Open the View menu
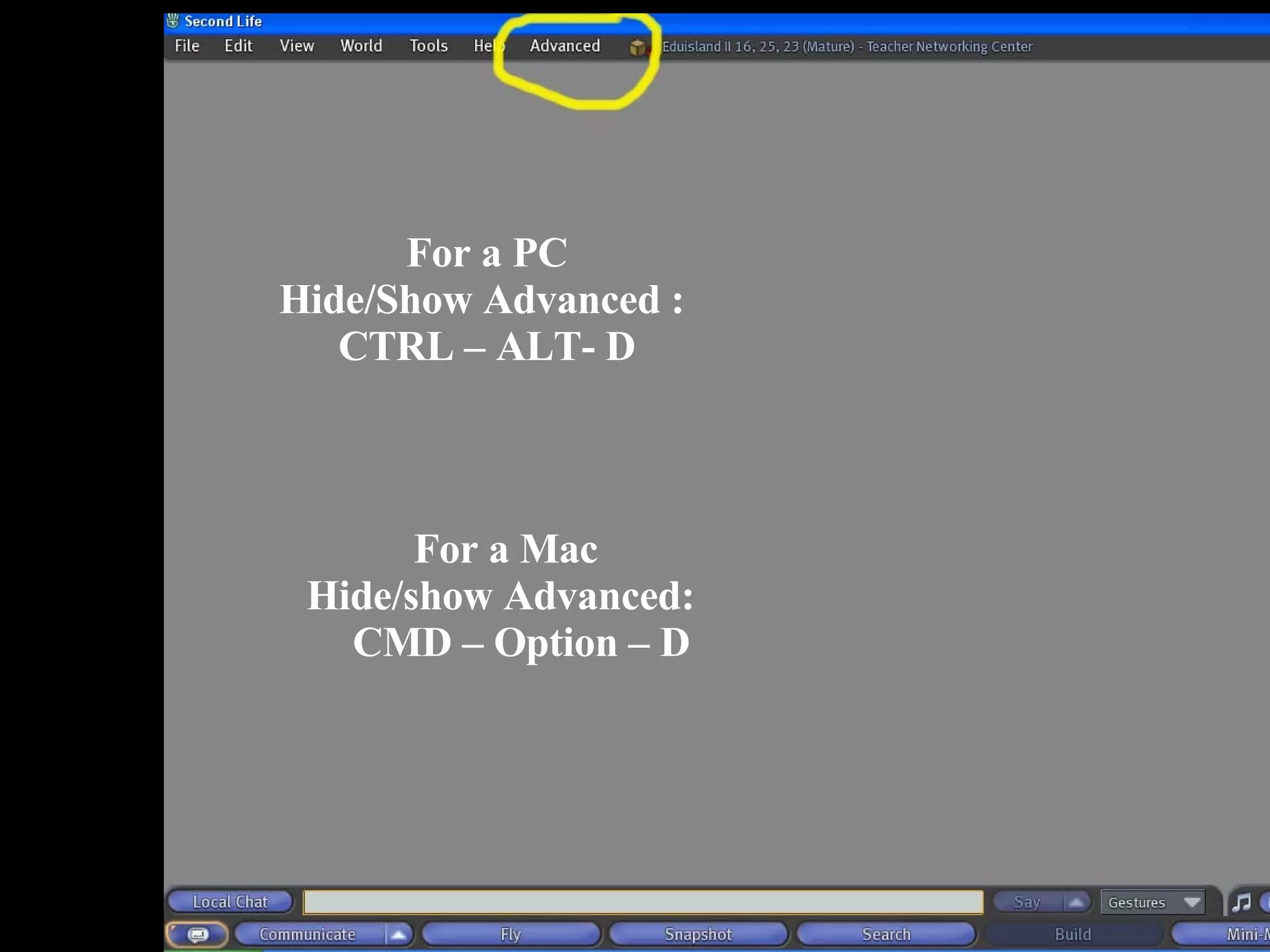The height and width of the screenshot is (952, 1270). tap(296, 46)
